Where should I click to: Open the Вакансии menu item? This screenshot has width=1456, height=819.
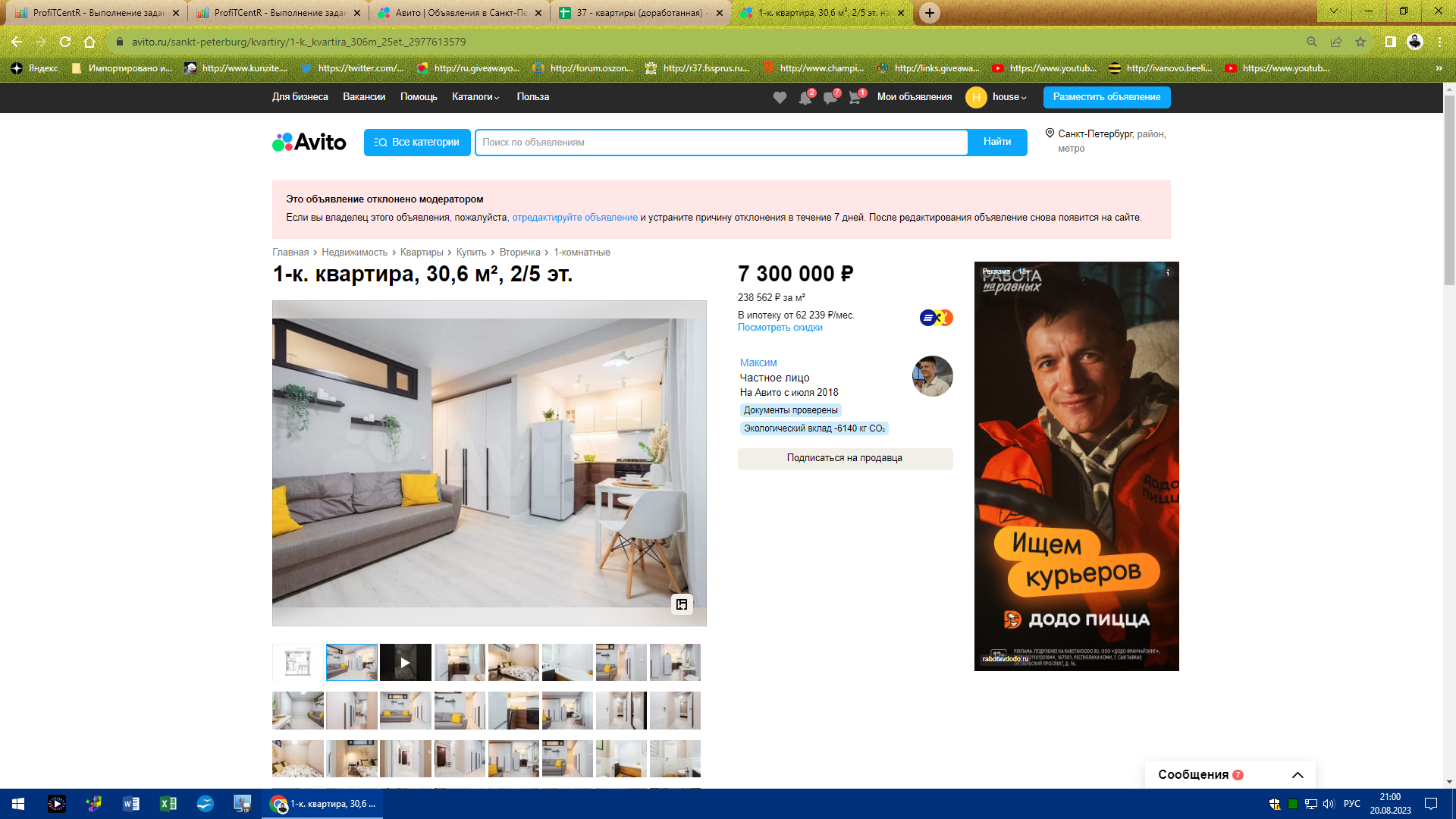[364, 97]
